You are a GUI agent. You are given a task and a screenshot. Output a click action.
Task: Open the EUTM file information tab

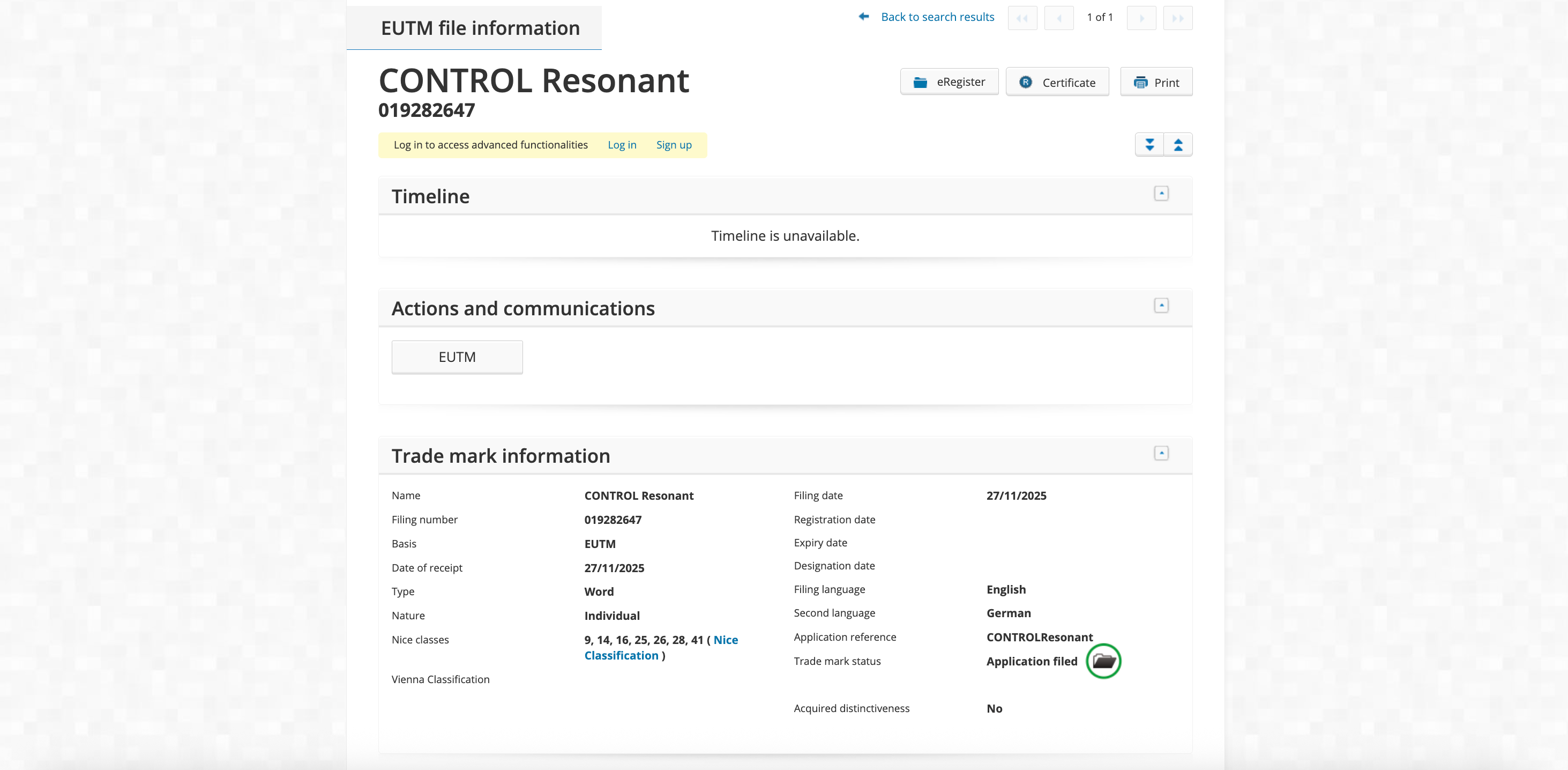point(480,28)
